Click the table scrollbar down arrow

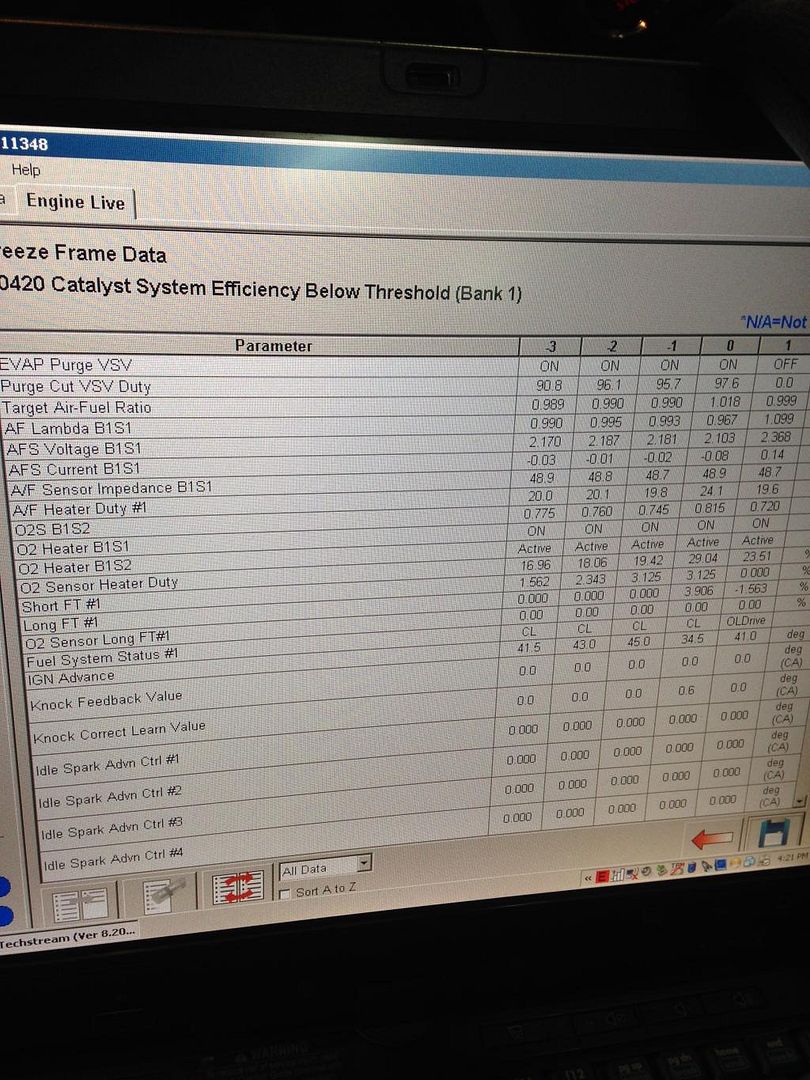(798, 801)
